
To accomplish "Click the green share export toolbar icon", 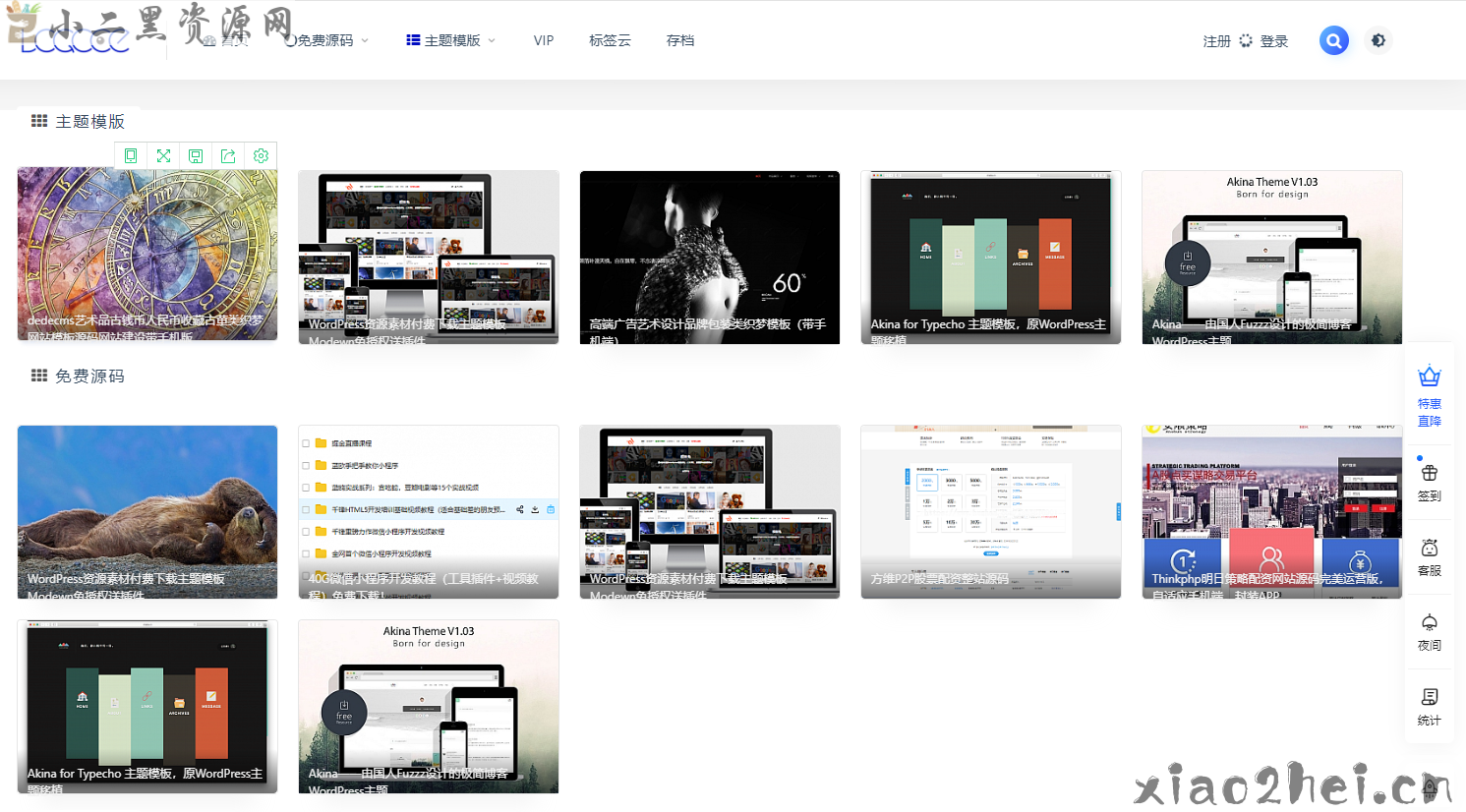I will pyautogui.click(x=228, y=155).
